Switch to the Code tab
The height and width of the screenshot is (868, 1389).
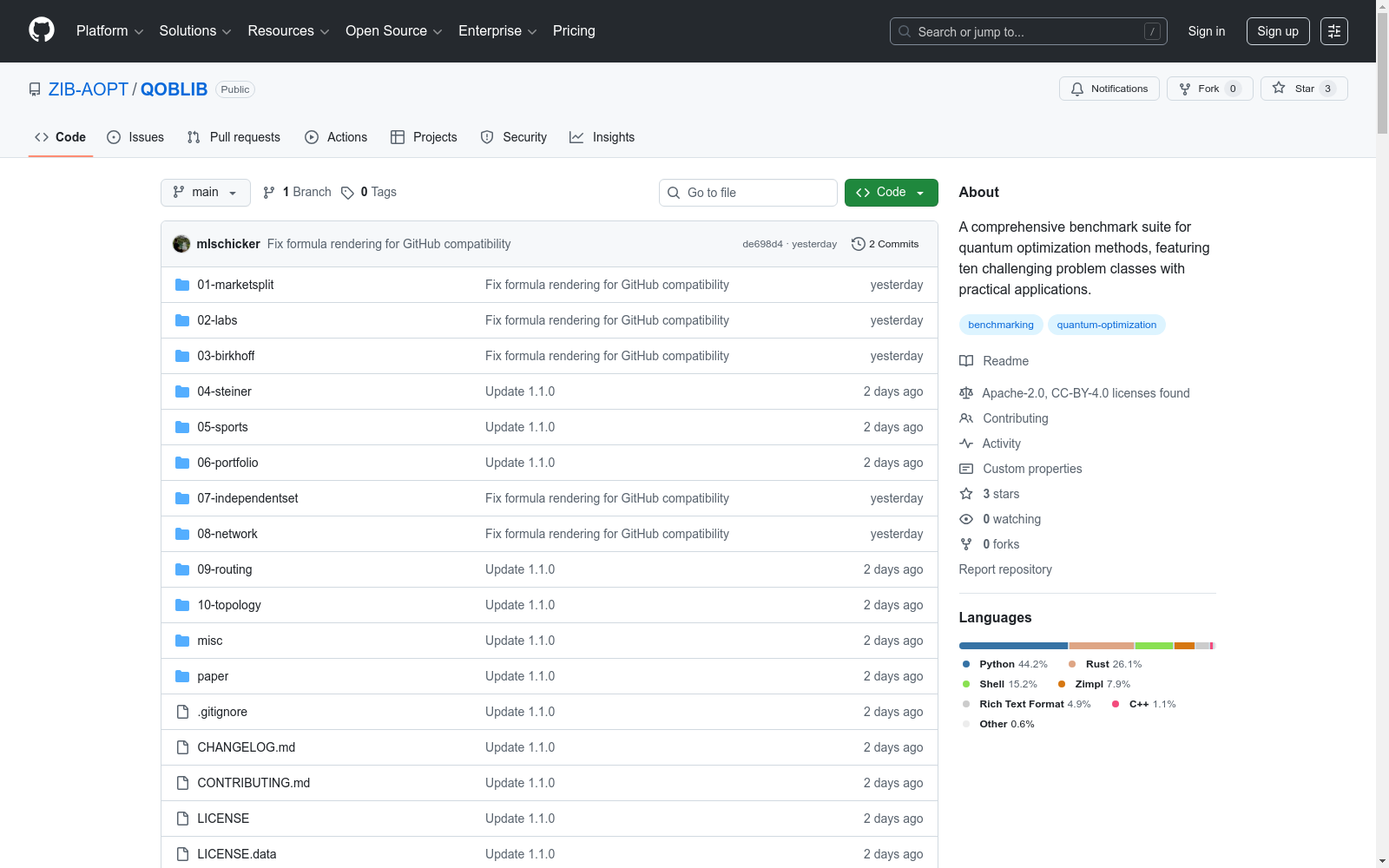61,137
